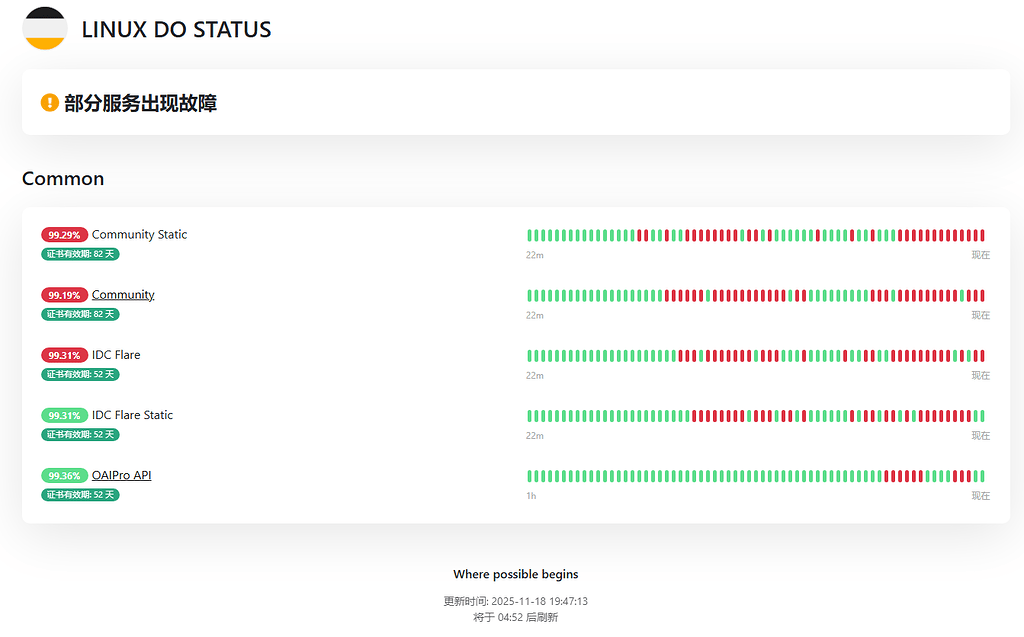
Task: Click the 99.36% OAIPro API badge
Action: point(64,475)
